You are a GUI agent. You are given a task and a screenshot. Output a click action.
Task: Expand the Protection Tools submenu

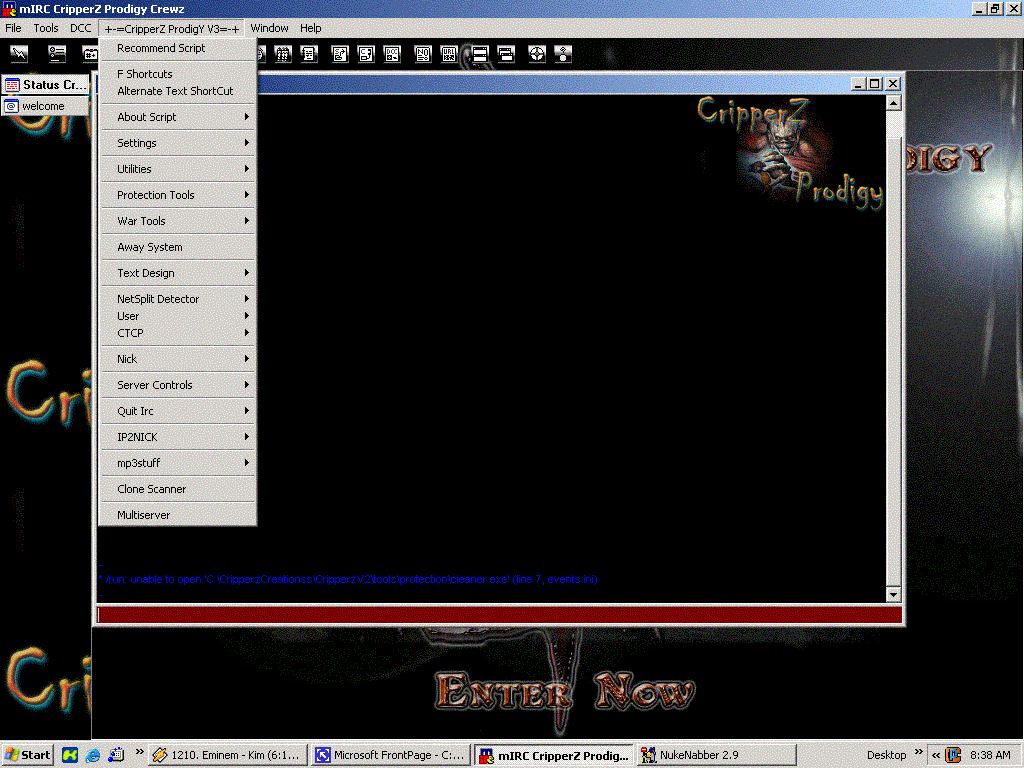click(x=178, y=195)
